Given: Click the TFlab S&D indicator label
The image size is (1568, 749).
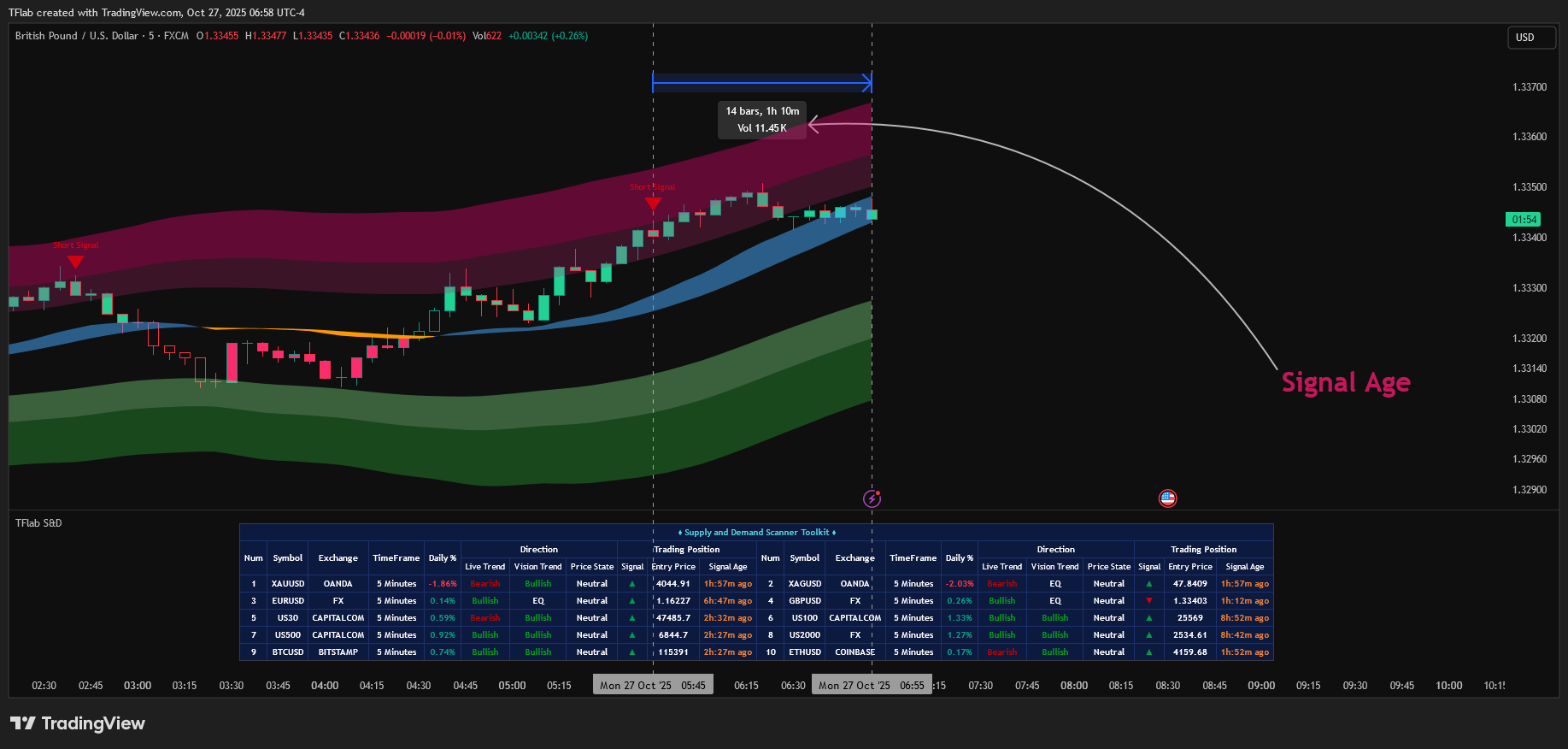Looking at the screenshot, I should (38, 523).
